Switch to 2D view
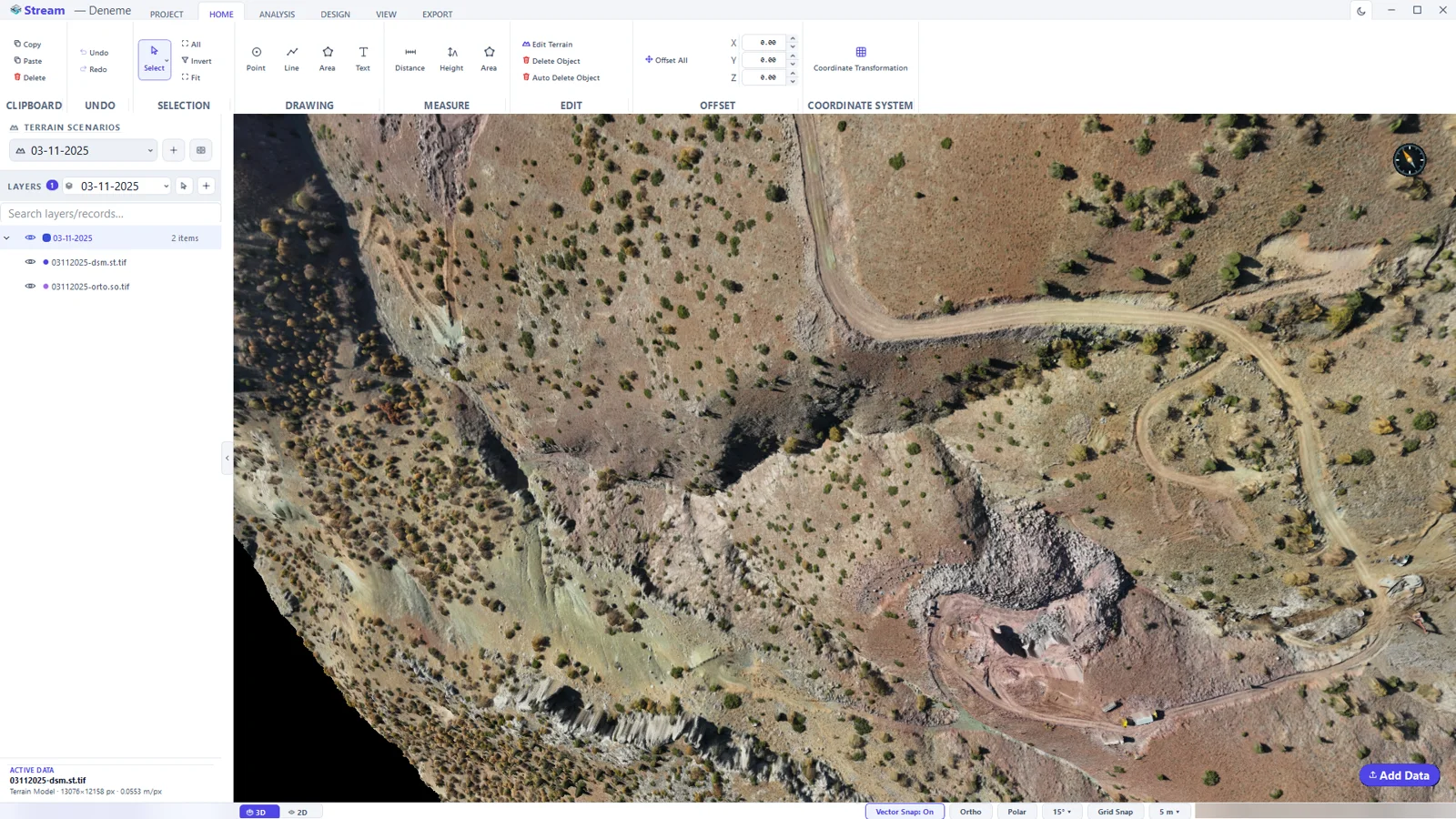This screenshot has height=819, width=1456. pos(298,812)
